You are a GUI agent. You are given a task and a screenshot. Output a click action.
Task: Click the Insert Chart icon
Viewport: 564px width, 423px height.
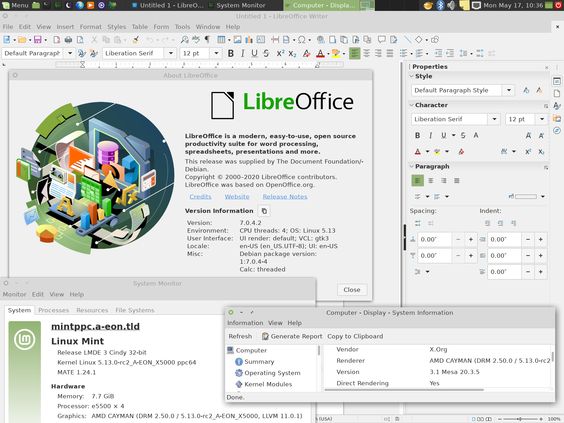(x=249, y=40)
